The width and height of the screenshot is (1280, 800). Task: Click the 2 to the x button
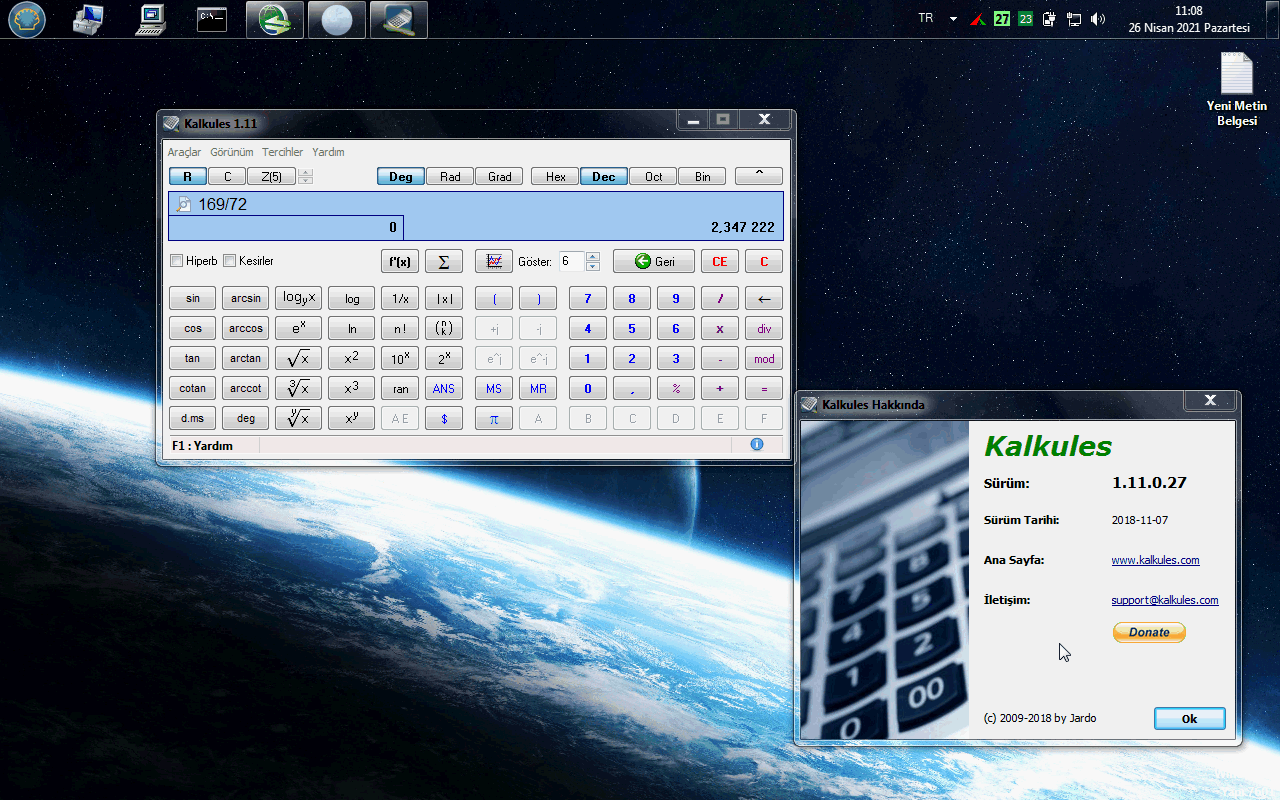(x=444, y=358)
